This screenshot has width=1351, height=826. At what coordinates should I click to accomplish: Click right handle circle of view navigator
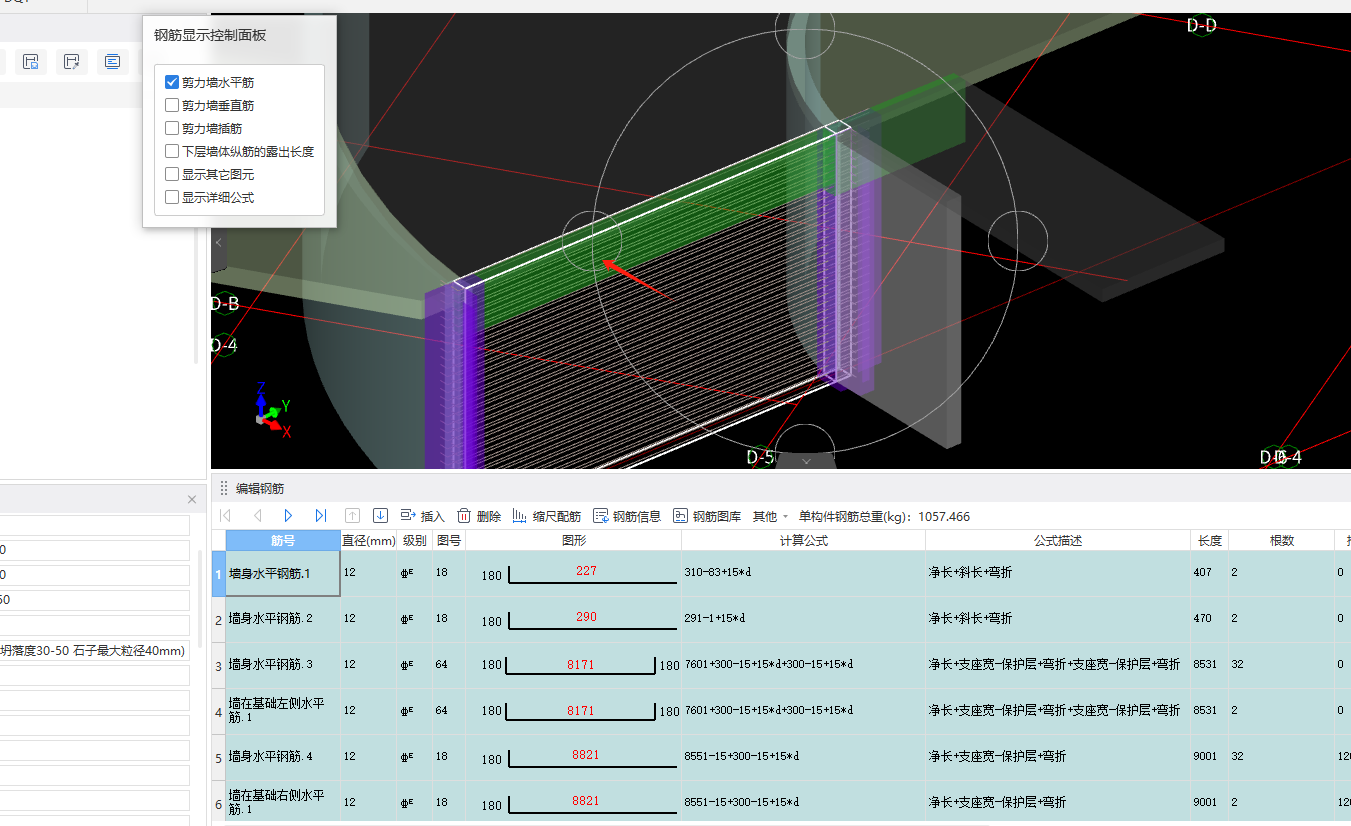click(x=1018, y=240)
